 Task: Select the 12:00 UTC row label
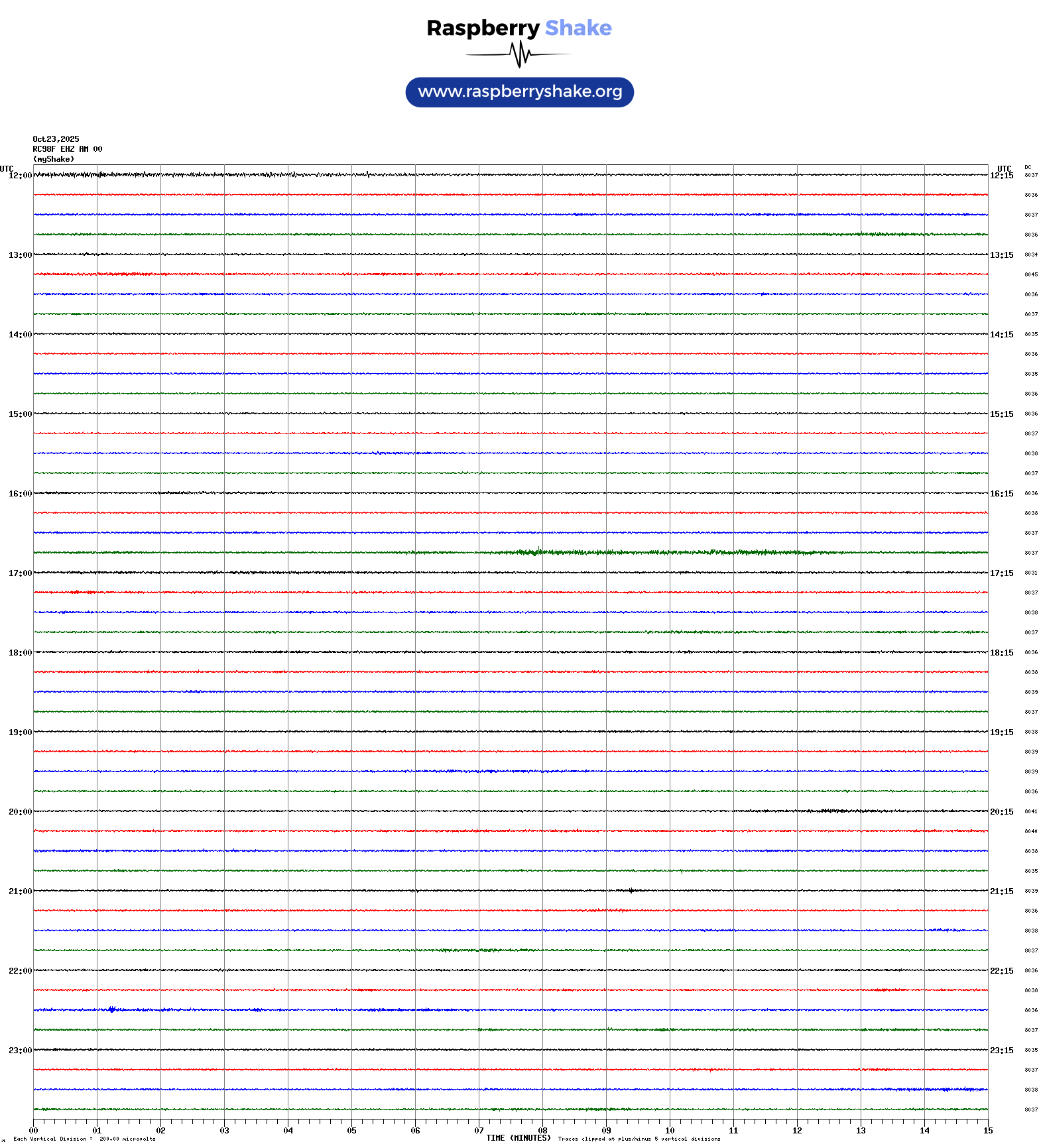click(20, 176)
